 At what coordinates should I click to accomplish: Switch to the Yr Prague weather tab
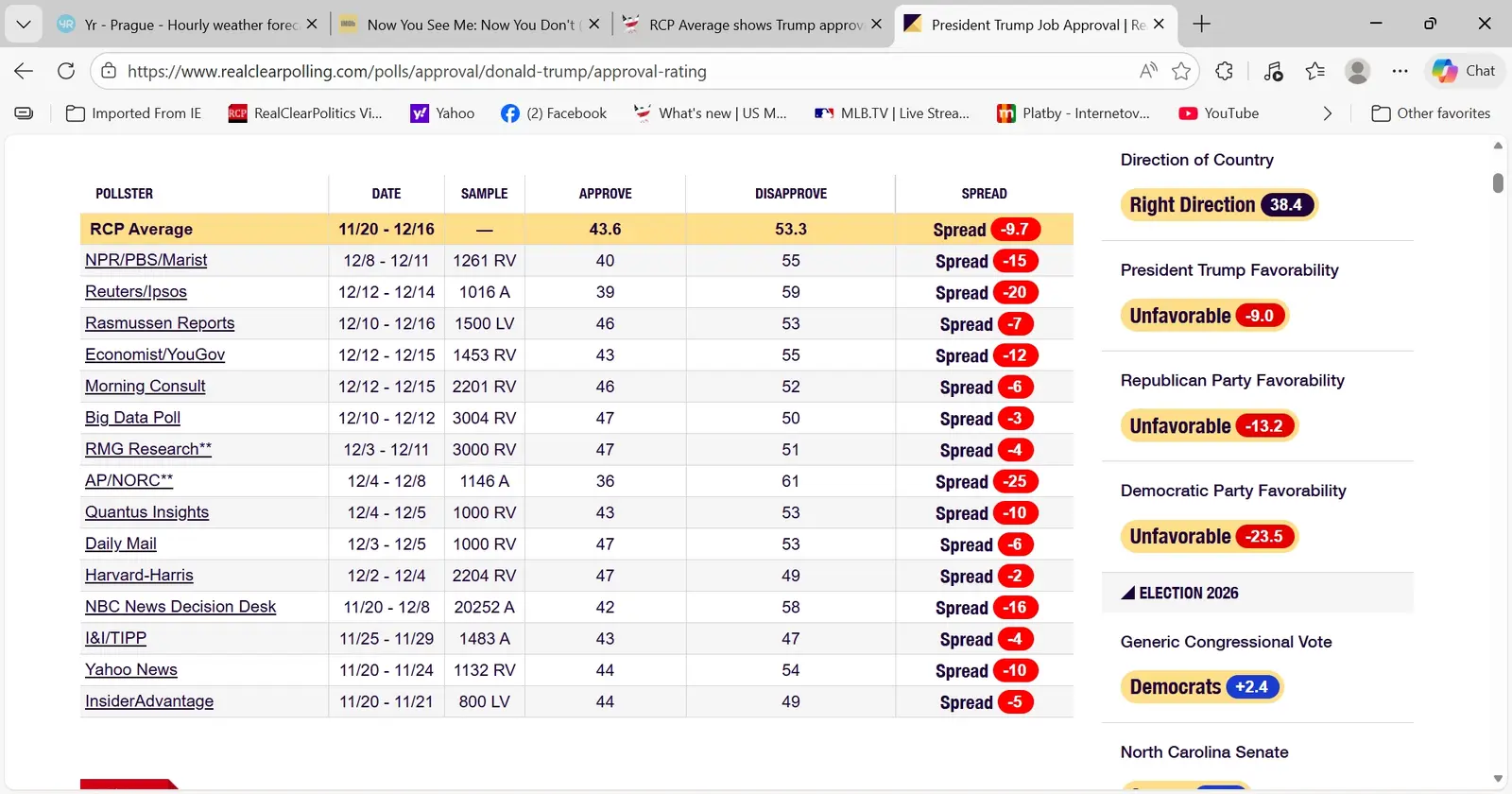(190, 25)
